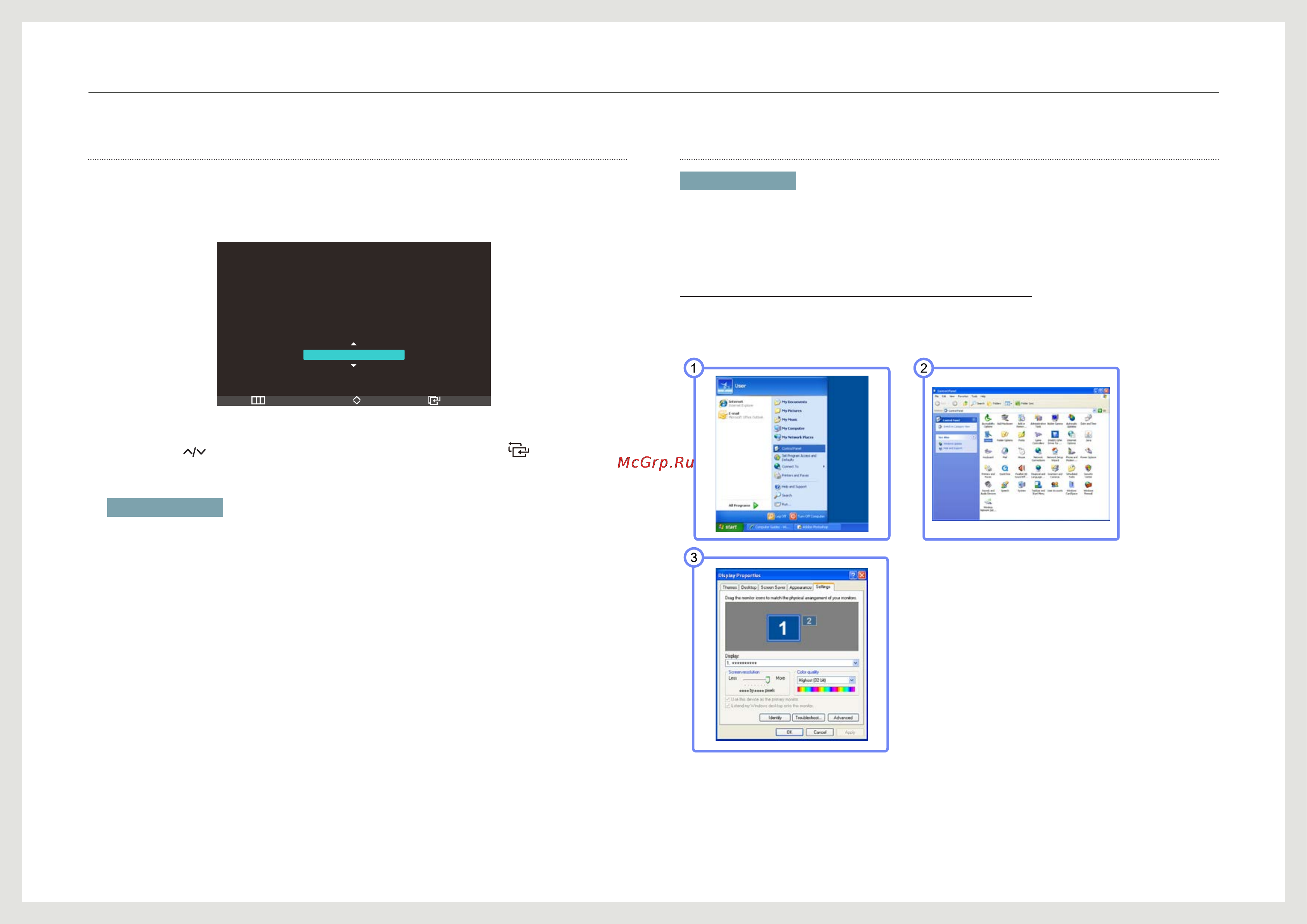This screenshot has width=1307, height=924.
Task: Open Display selection dropdown
Action: click(856, 663)
